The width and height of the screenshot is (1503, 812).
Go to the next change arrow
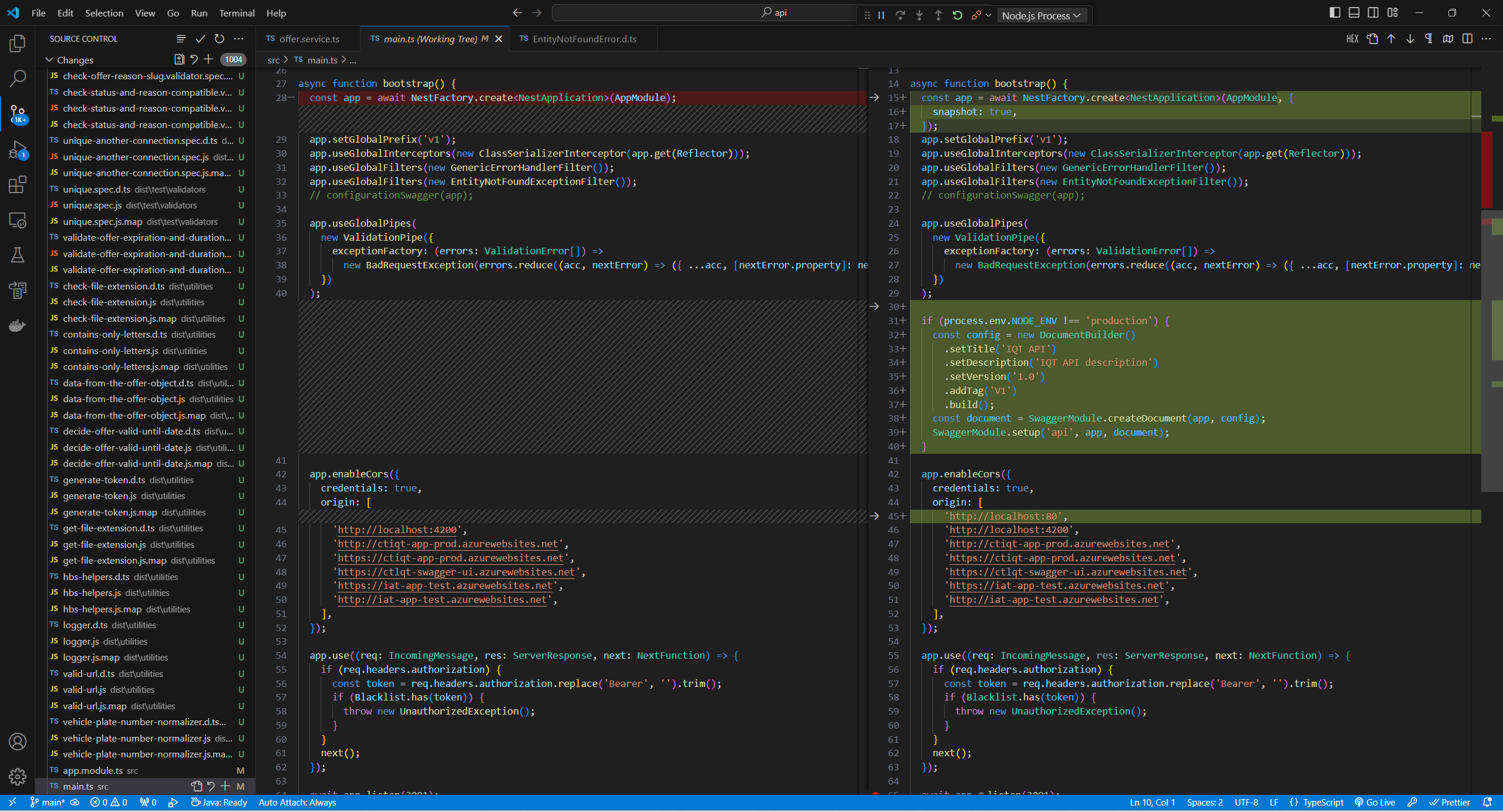pyautogui.click(x=1410, y=39)
